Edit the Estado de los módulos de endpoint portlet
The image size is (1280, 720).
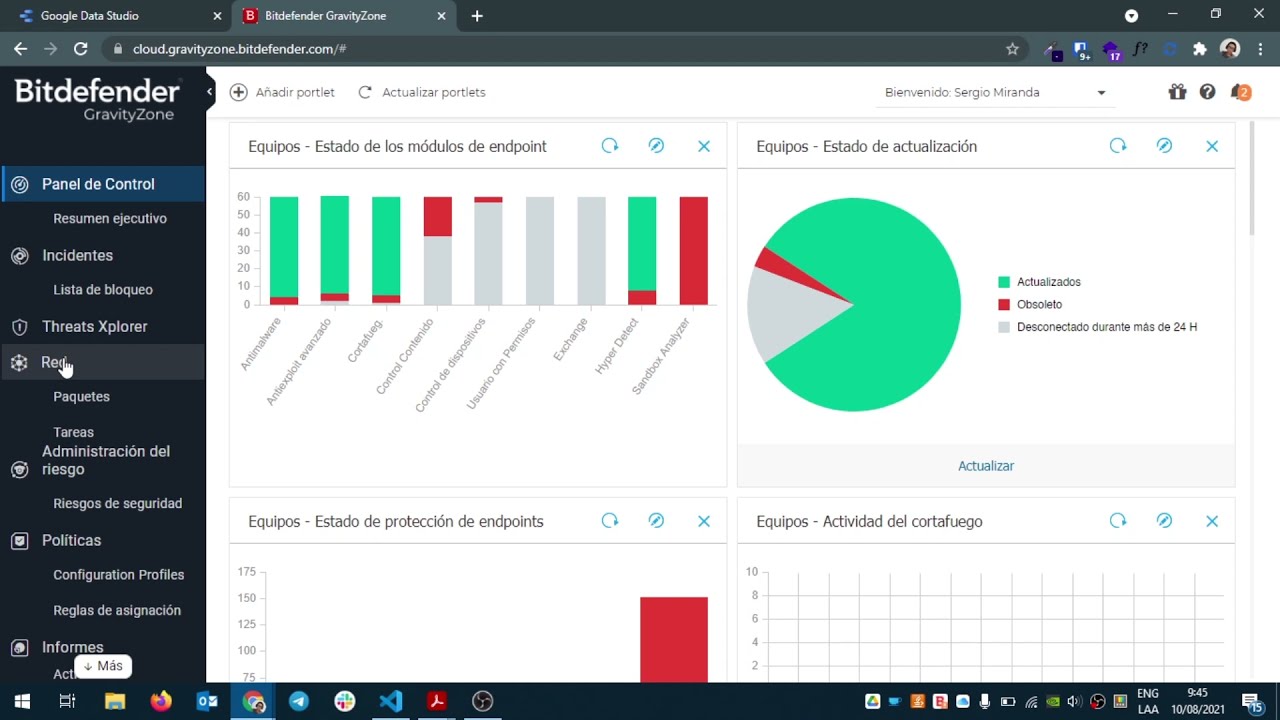click(x=656, y=146)
